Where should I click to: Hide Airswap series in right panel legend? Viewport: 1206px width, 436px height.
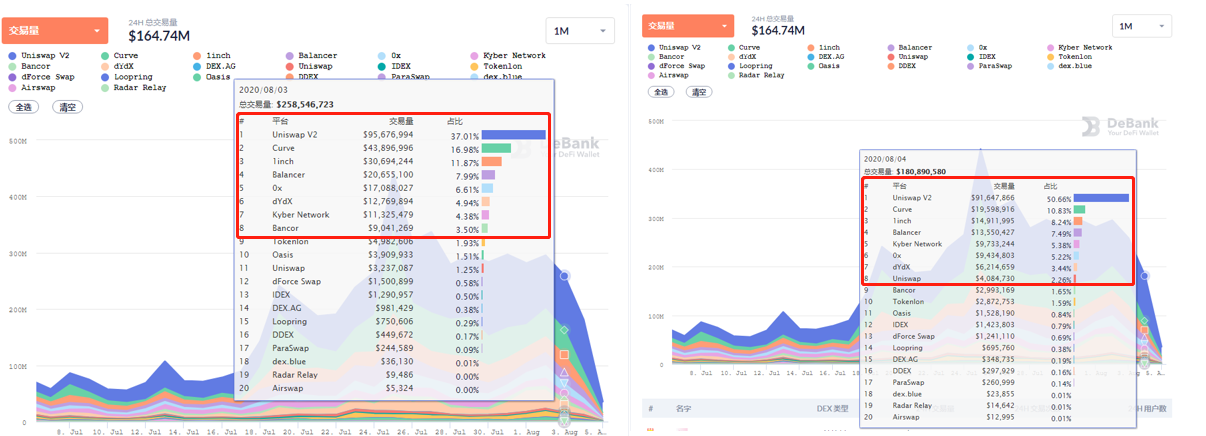click(666, 75)
